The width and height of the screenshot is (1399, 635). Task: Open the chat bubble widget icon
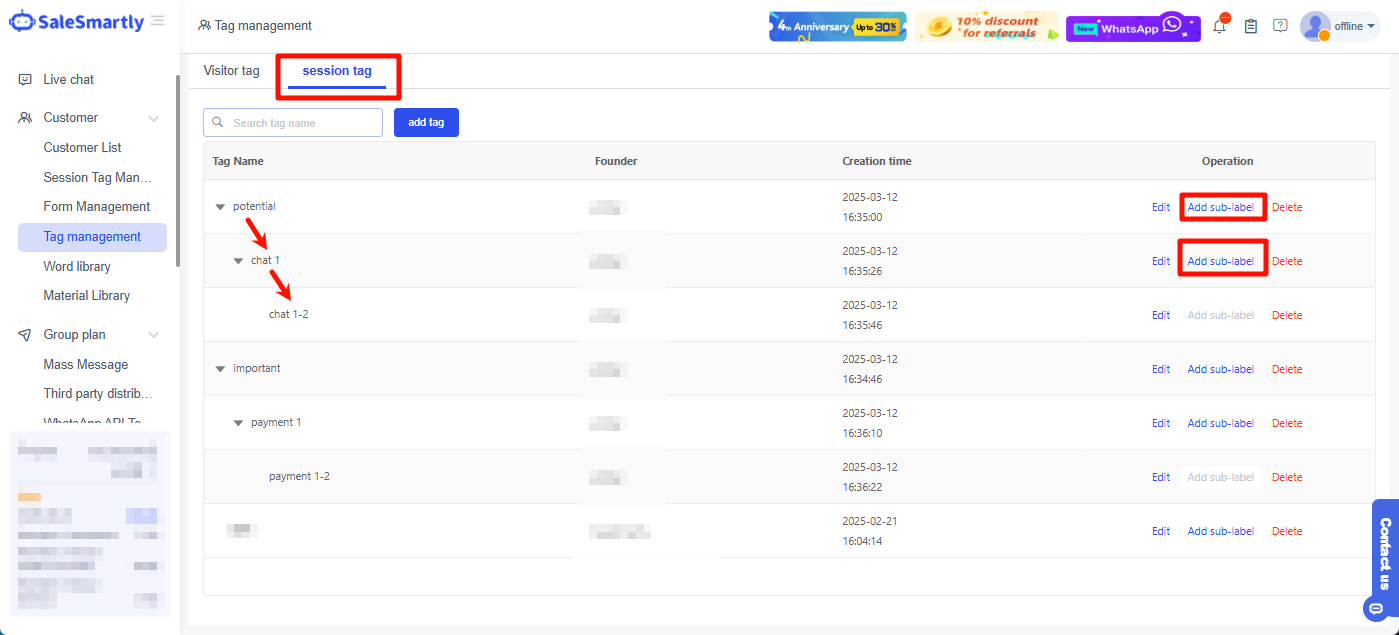coord(1376,608)
